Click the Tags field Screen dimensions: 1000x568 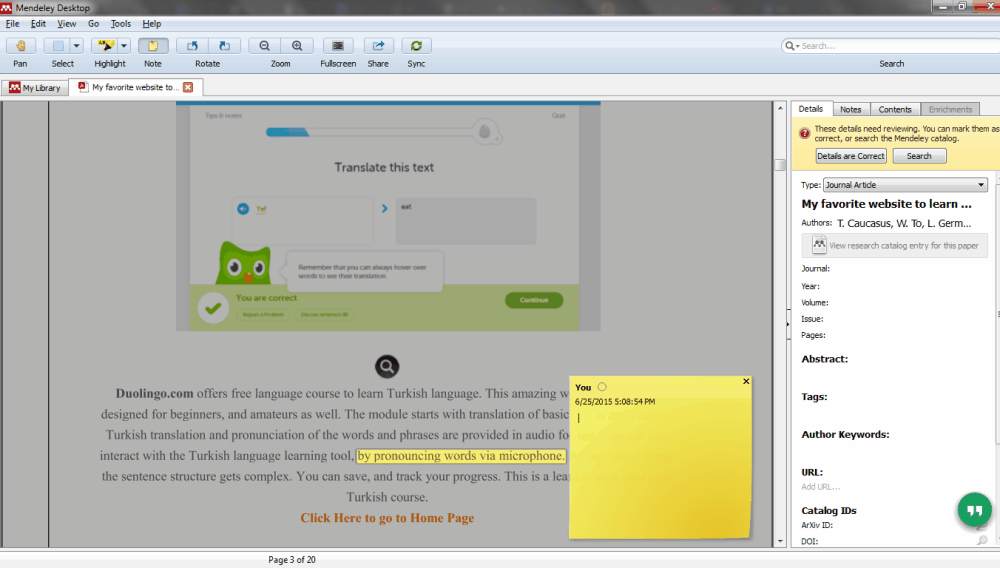click(x=814, y=397)
